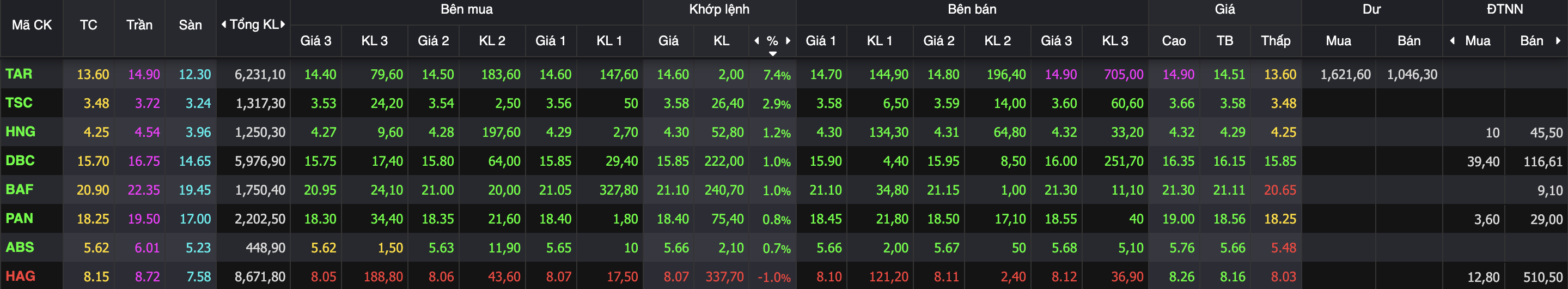Click right arrow after ĐTNN Bán header
The image size is (1568, 289).
[x=1558, y=40]
